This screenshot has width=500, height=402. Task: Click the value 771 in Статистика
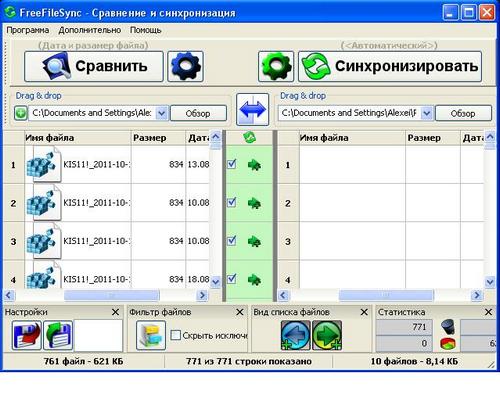(x=419, y=327)
